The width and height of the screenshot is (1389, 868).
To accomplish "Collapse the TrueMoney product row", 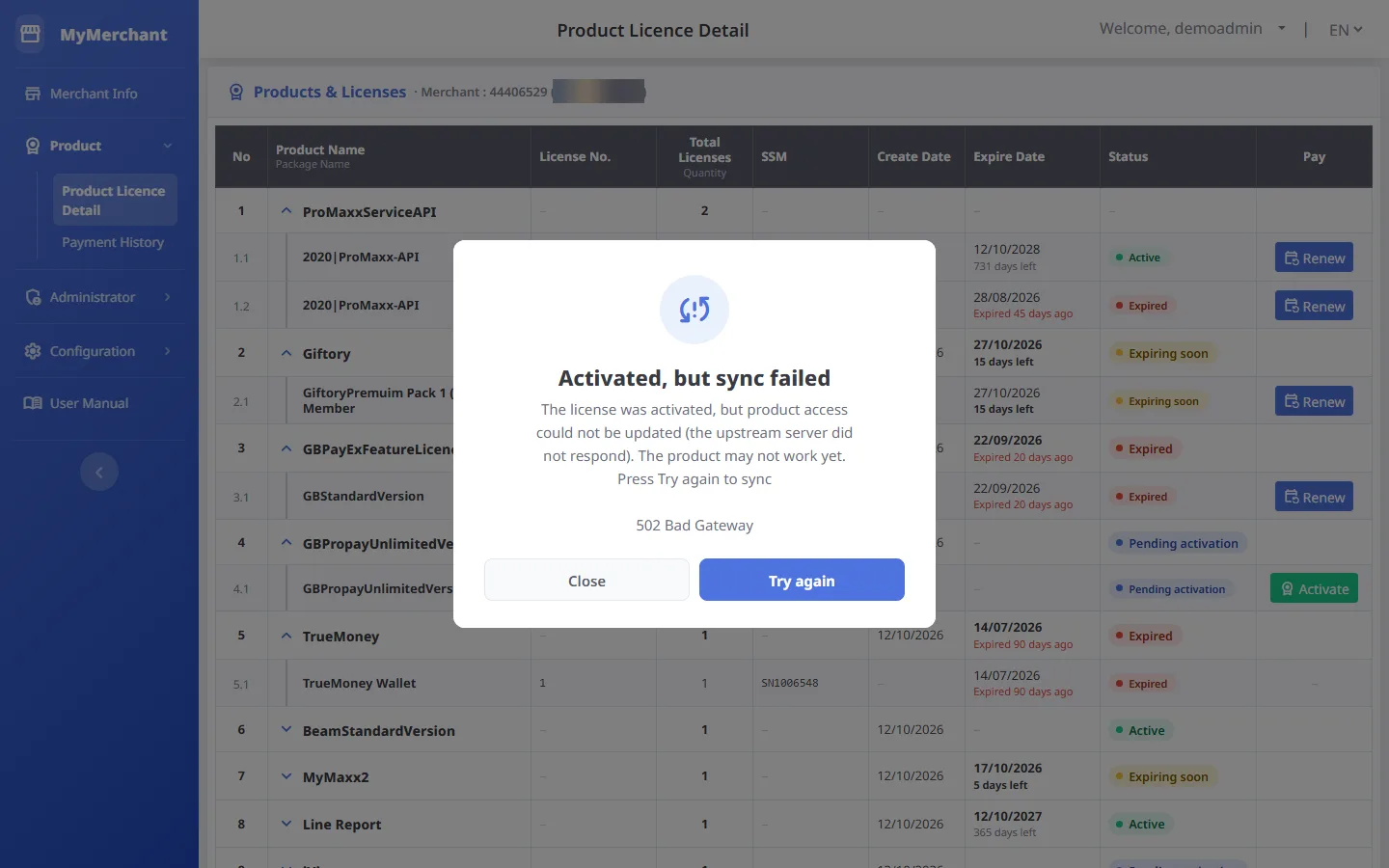I will click(286, 636).
